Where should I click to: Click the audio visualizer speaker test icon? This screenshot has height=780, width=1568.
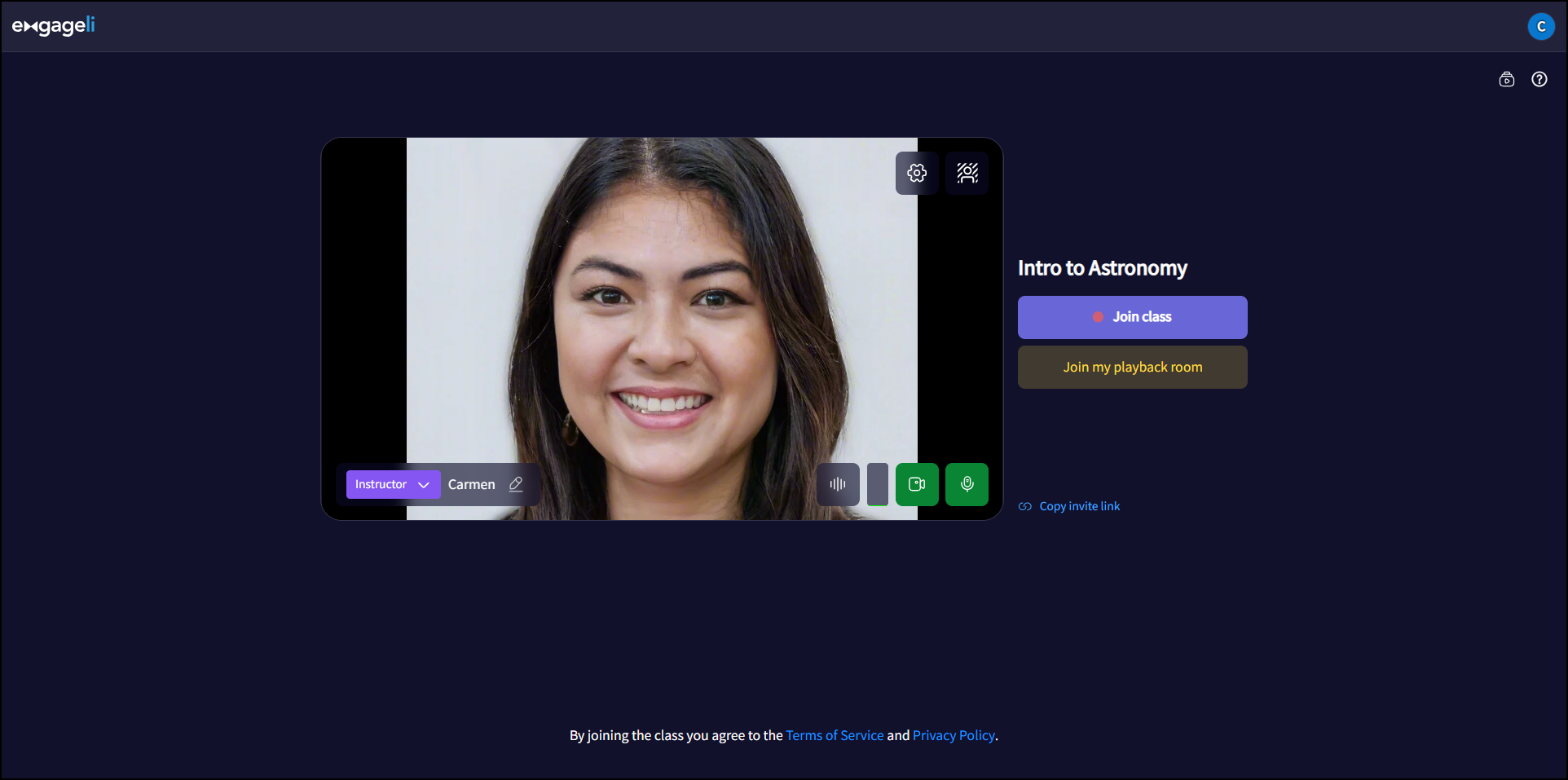pos(837,484)
